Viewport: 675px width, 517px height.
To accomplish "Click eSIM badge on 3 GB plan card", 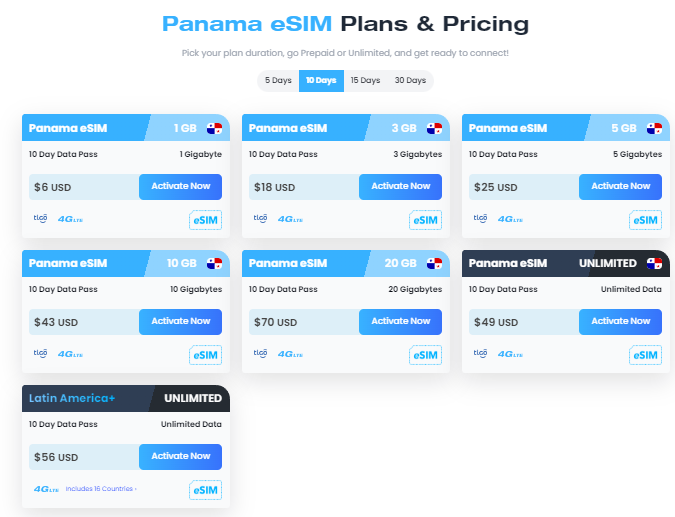I will coord(425,220).
